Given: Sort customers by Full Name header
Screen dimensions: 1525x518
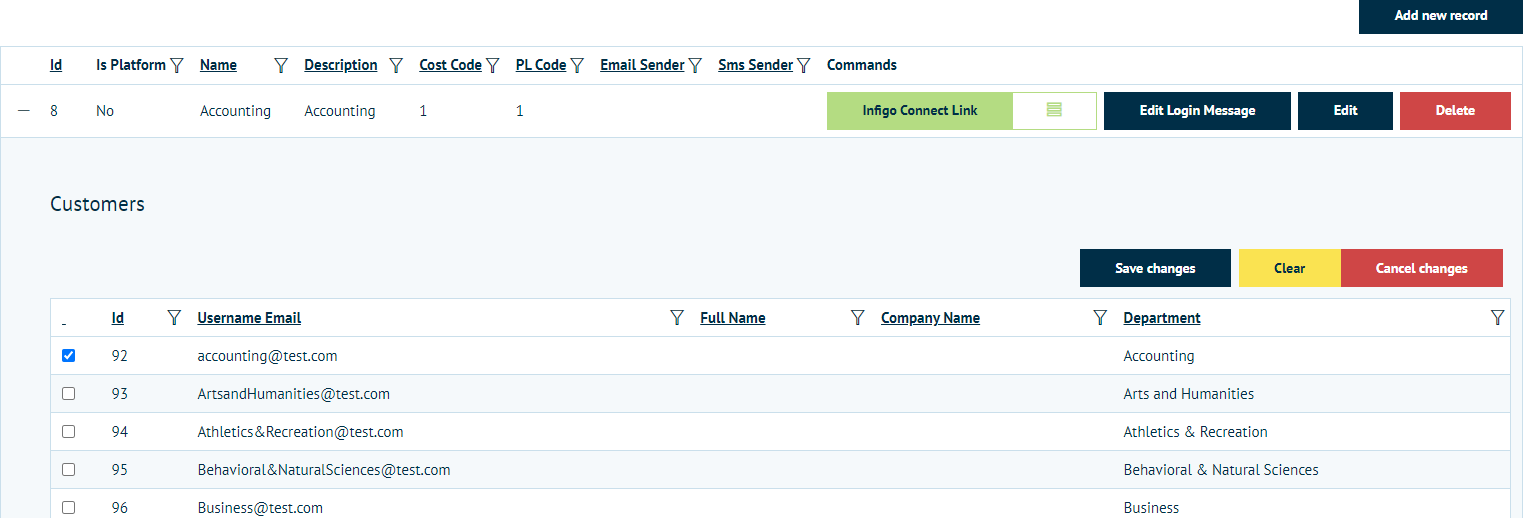Looking at the screenshot, I should 732,318.
